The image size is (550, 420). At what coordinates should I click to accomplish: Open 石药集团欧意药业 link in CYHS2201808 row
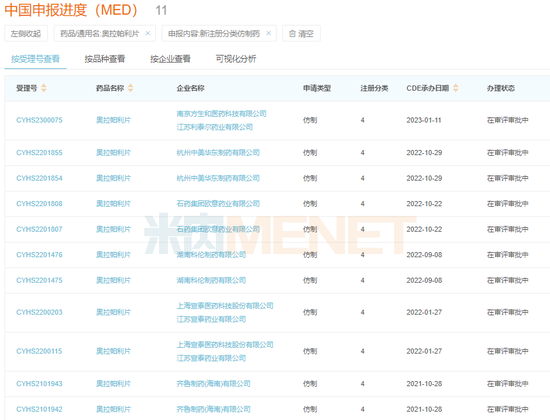coord(218,204)
